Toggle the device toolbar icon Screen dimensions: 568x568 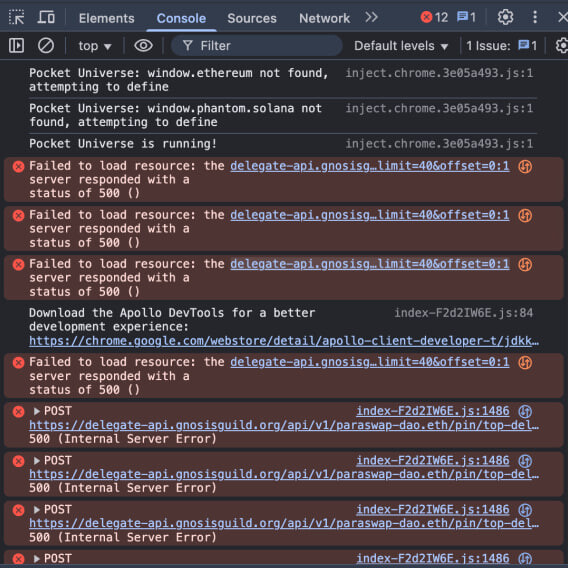coord(46,17)
